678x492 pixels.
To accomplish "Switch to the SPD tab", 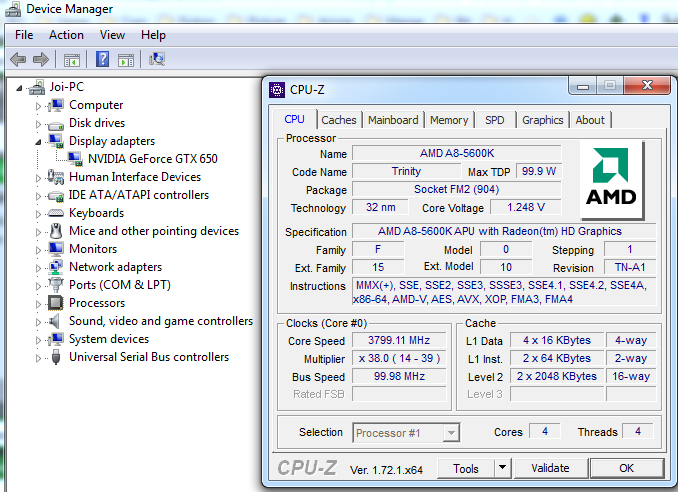I will coord(495,120).
